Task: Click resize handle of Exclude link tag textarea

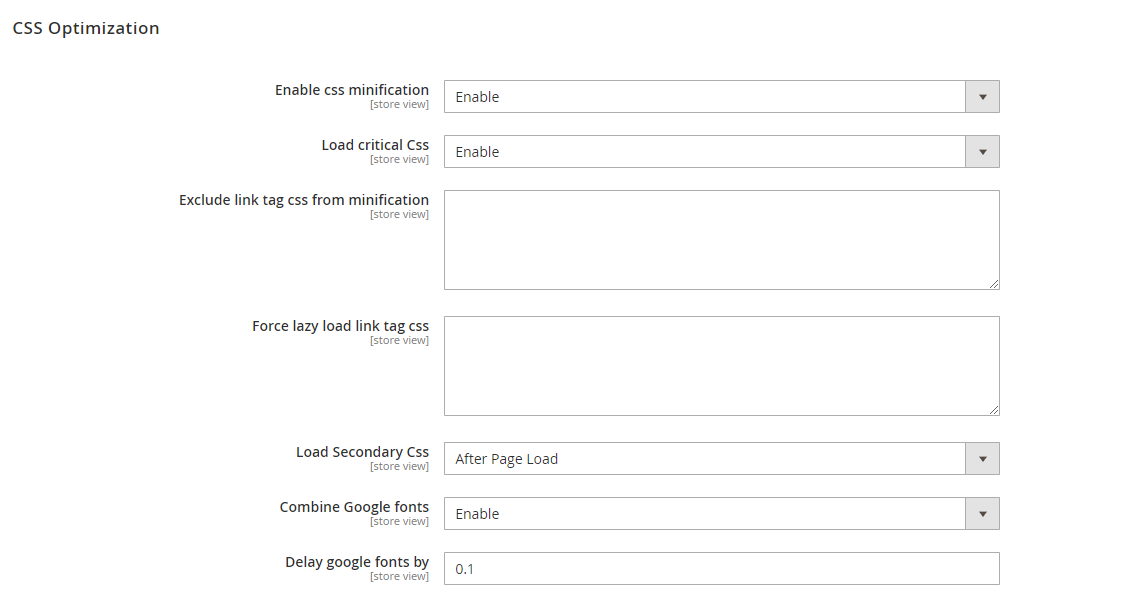Action: click(x=994, y=284)
